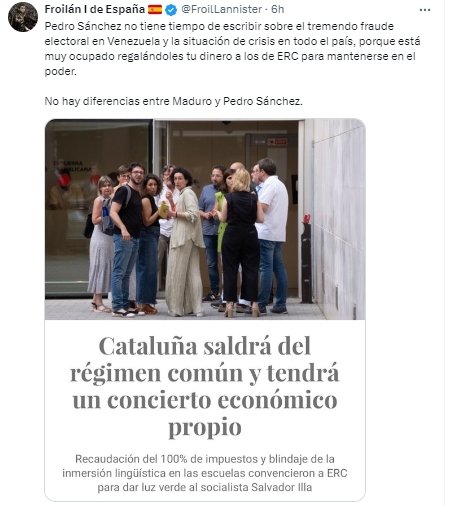This screenshot has height=506, width=461.
Task: Click subtitle starting Recaudación del 100%
Action: 205,473
